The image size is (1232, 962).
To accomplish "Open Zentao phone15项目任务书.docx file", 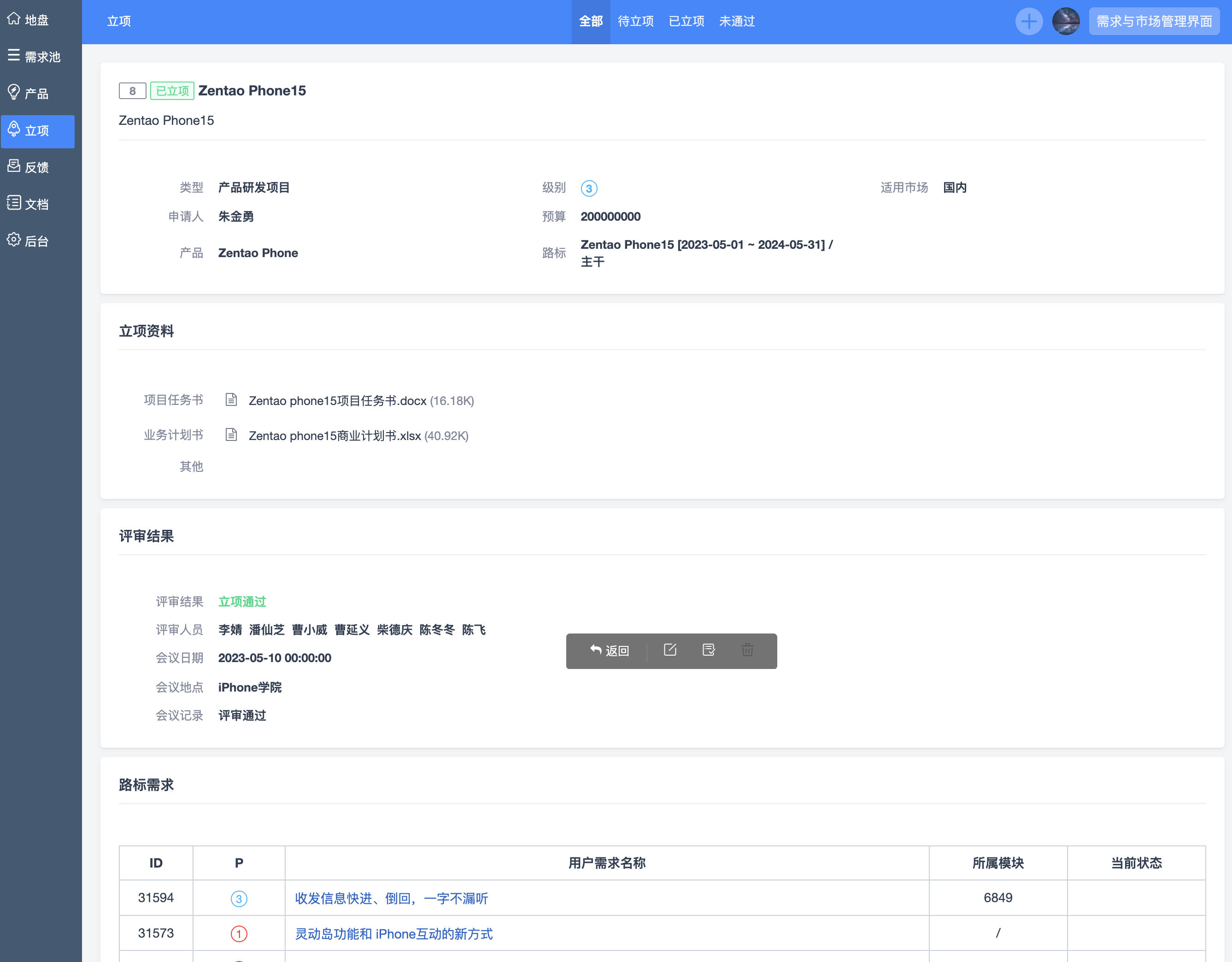I will [337, 400].
